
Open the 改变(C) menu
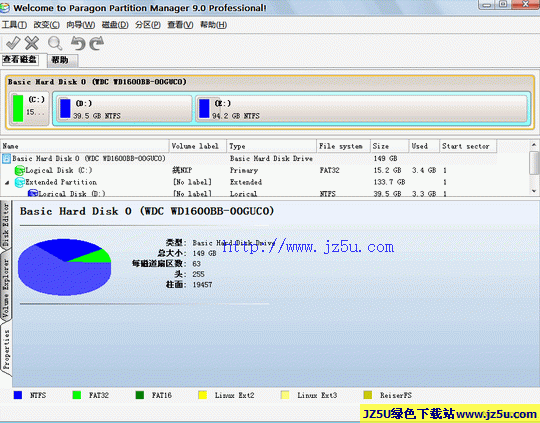[x=46, y=25]
